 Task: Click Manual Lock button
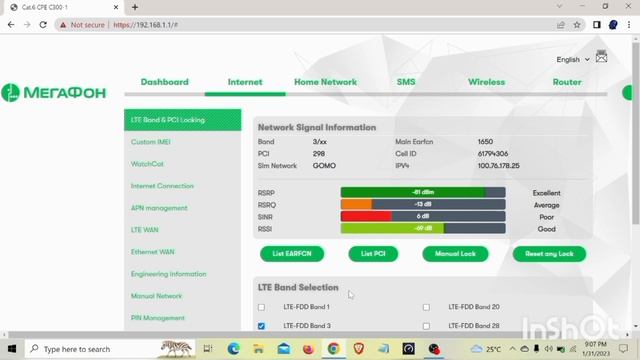coord(455,254)
